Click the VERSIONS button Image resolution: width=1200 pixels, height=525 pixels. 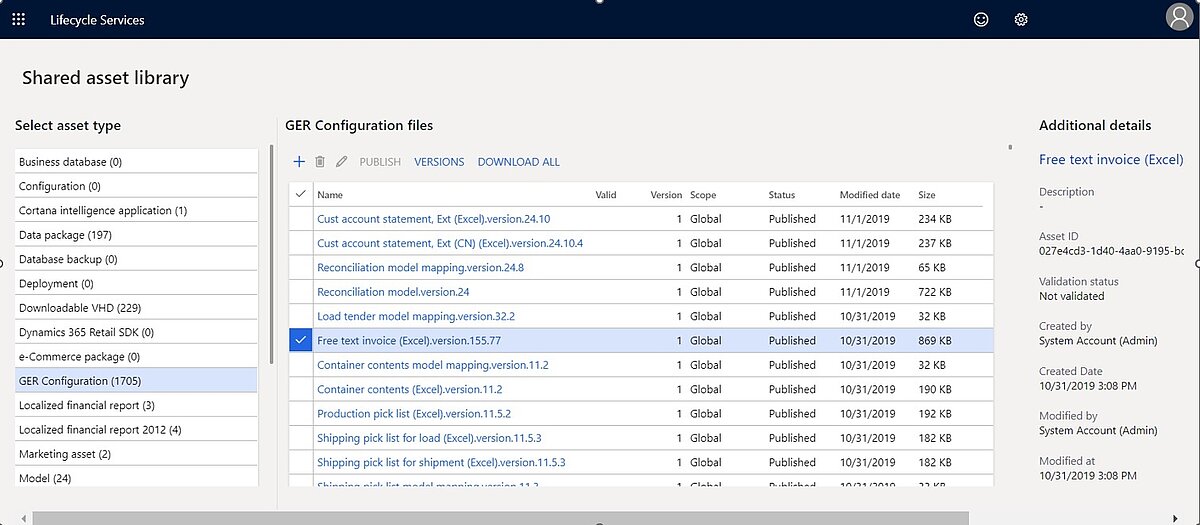(439, 162)
